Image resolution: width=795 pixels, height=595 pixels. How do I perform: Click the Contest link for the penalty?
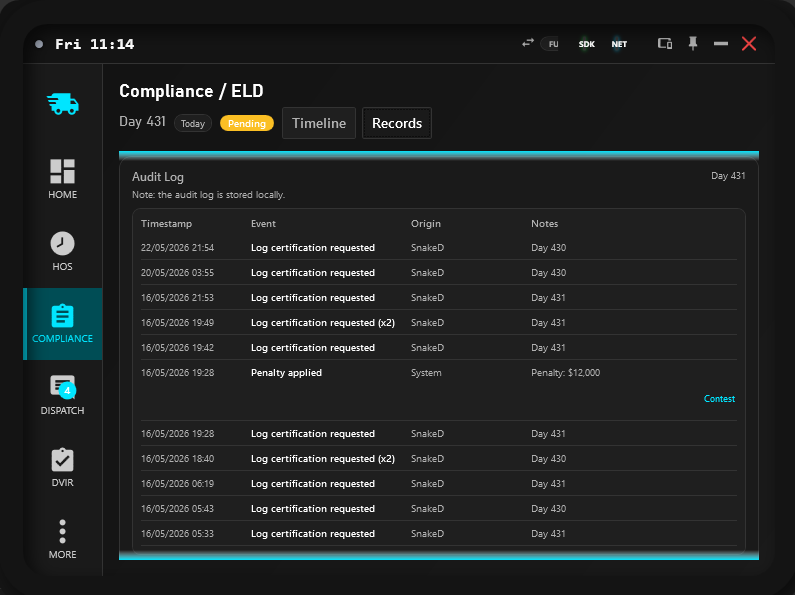click(x=719, y=399)
